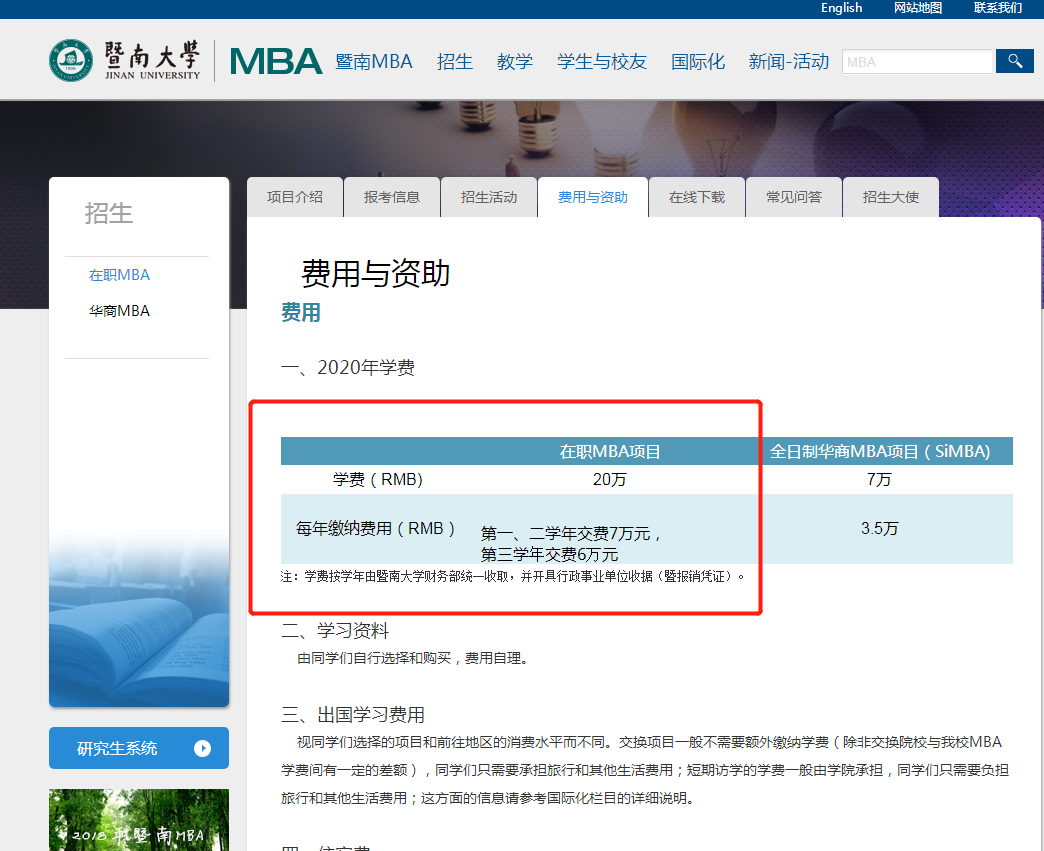Viewport: 1044px width, 851px height.
Task: Open the 新闻-活动 menu
Action: 788,61
